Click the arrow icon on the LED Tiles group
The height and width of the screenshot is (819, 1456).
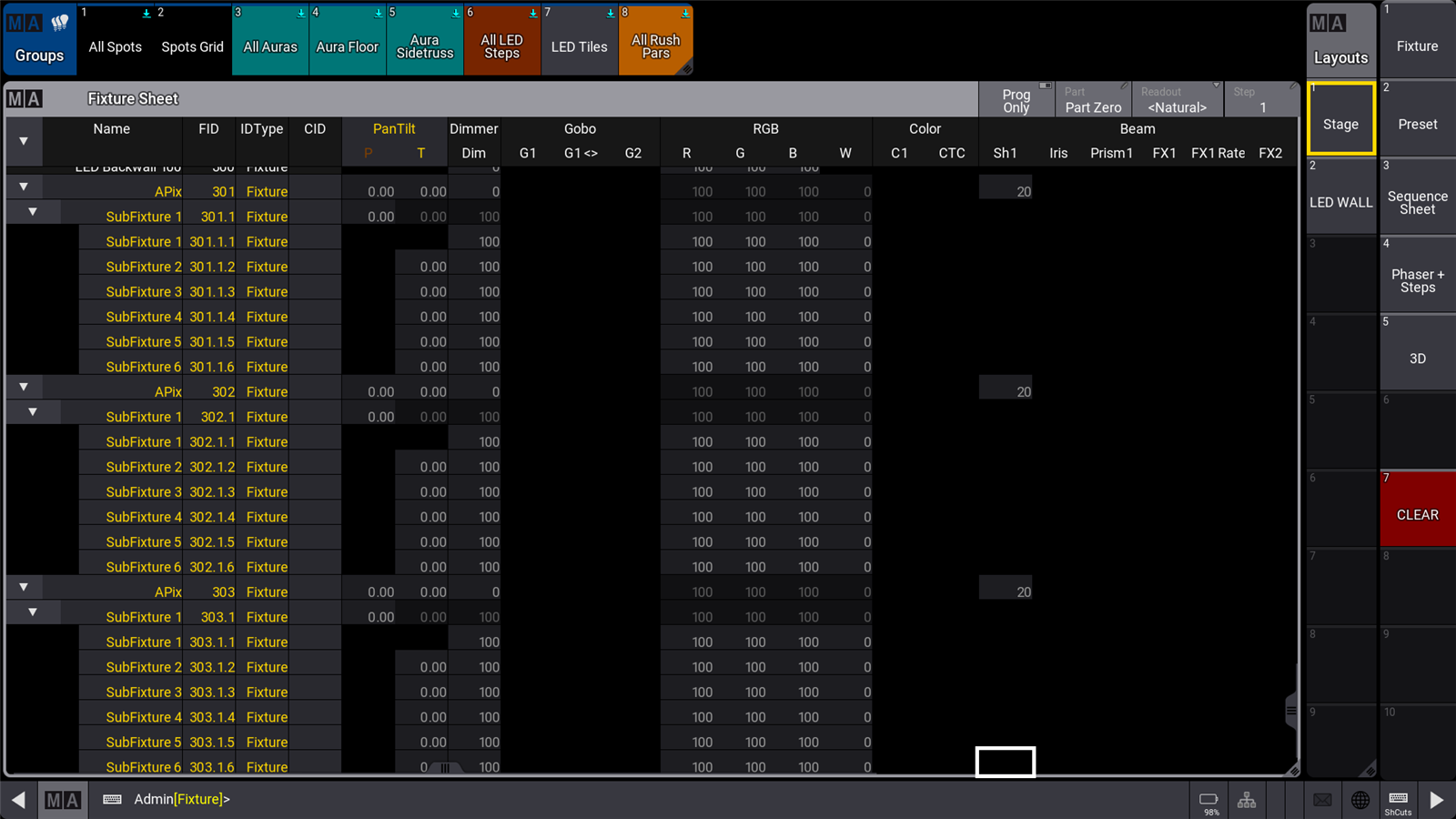point(611,13)
